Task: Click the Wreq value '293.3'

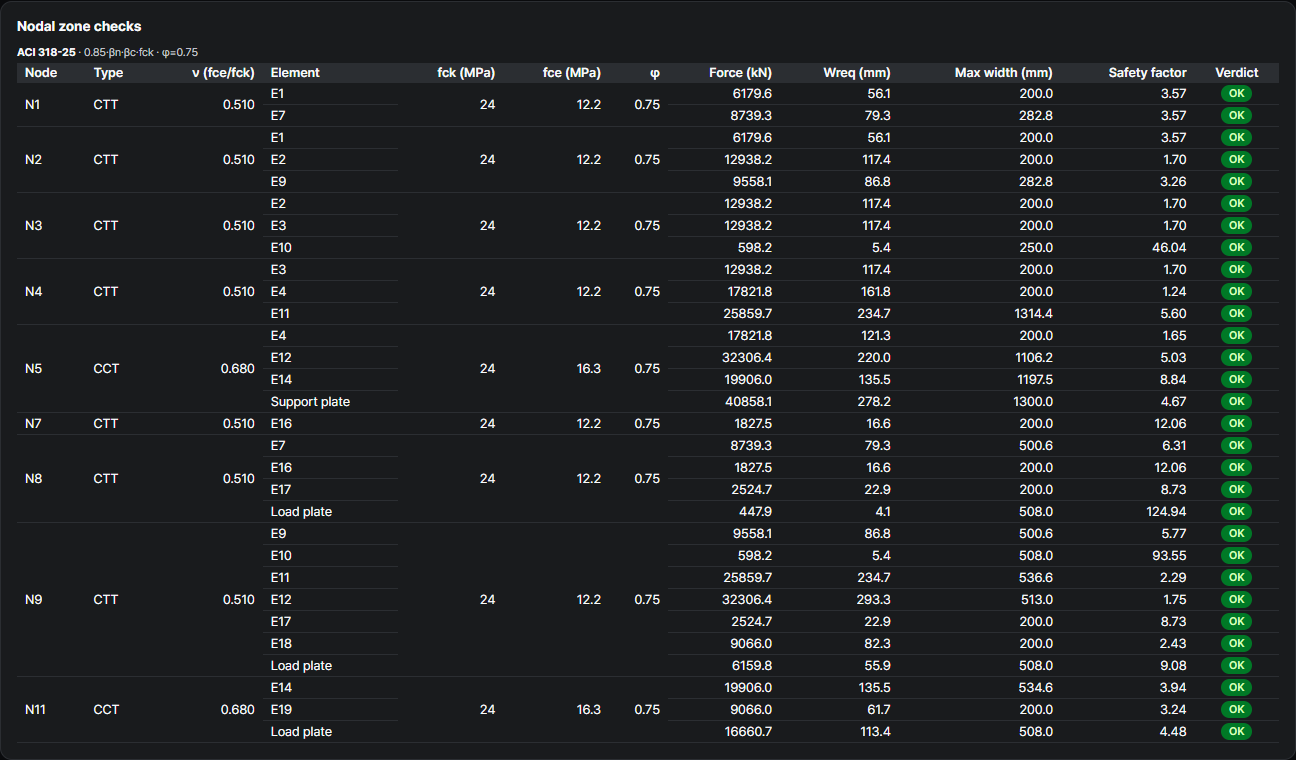Action: (876, 599)
